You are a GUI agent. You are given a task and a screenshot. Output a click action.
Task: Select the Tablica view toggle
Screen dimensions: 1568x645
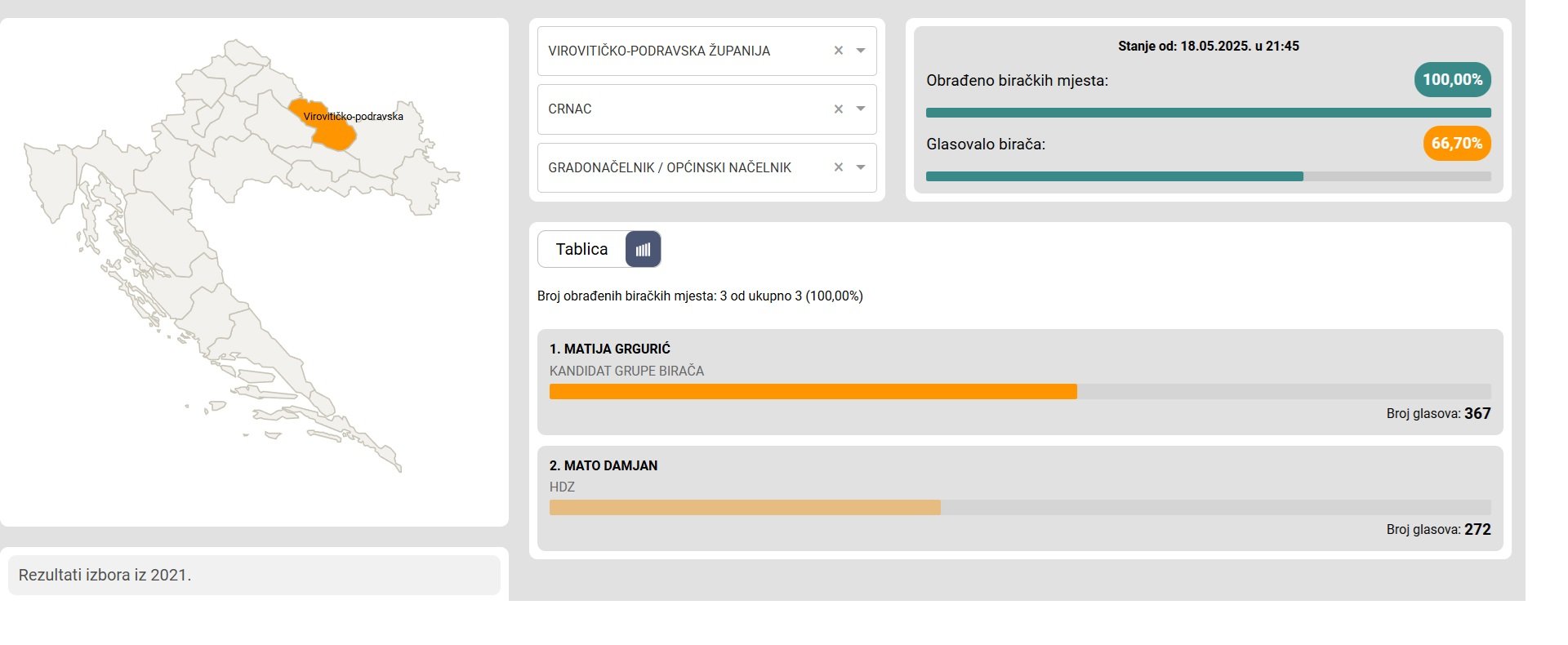click(581, 249)
